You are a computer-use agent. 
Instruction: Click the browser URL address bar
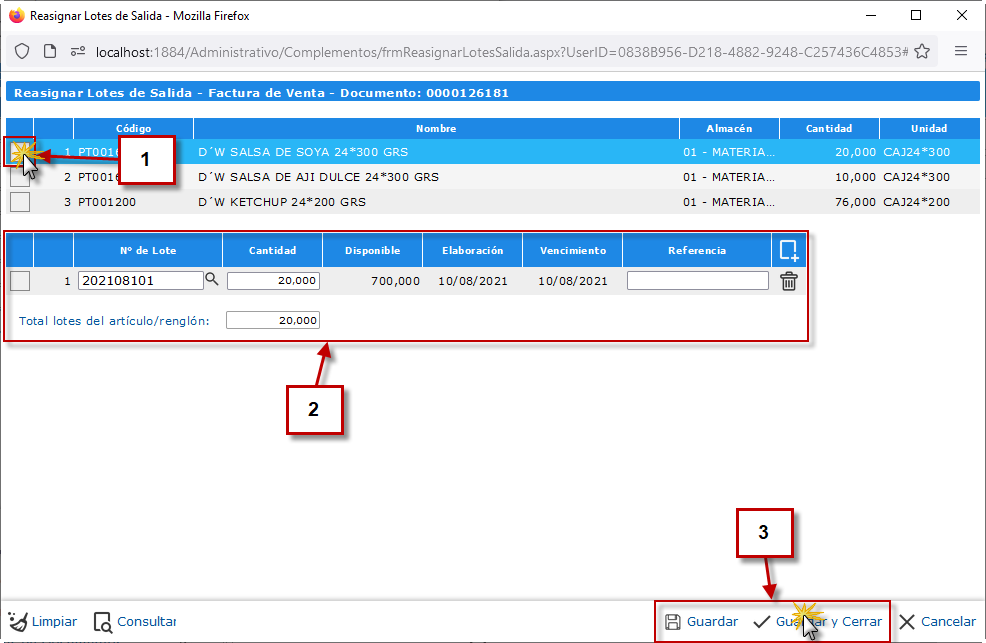point(501,52)
